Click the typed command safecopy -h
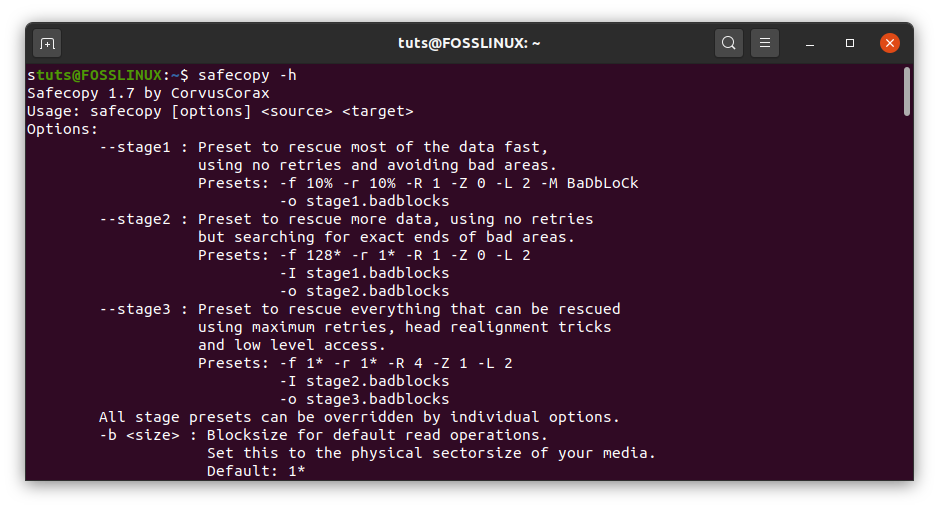 (247, 75)
